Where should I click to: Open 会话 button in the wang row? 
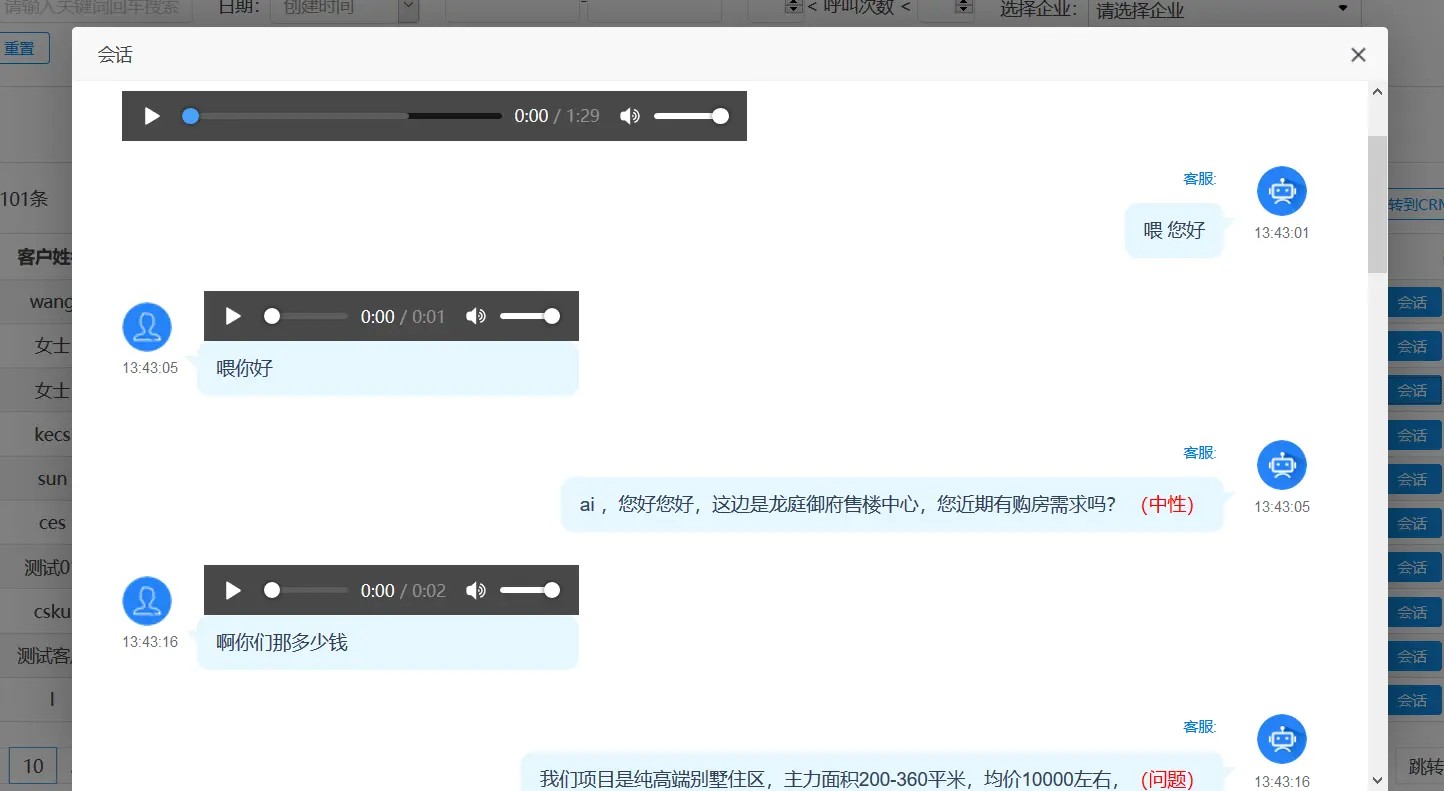coord(1412,302)
